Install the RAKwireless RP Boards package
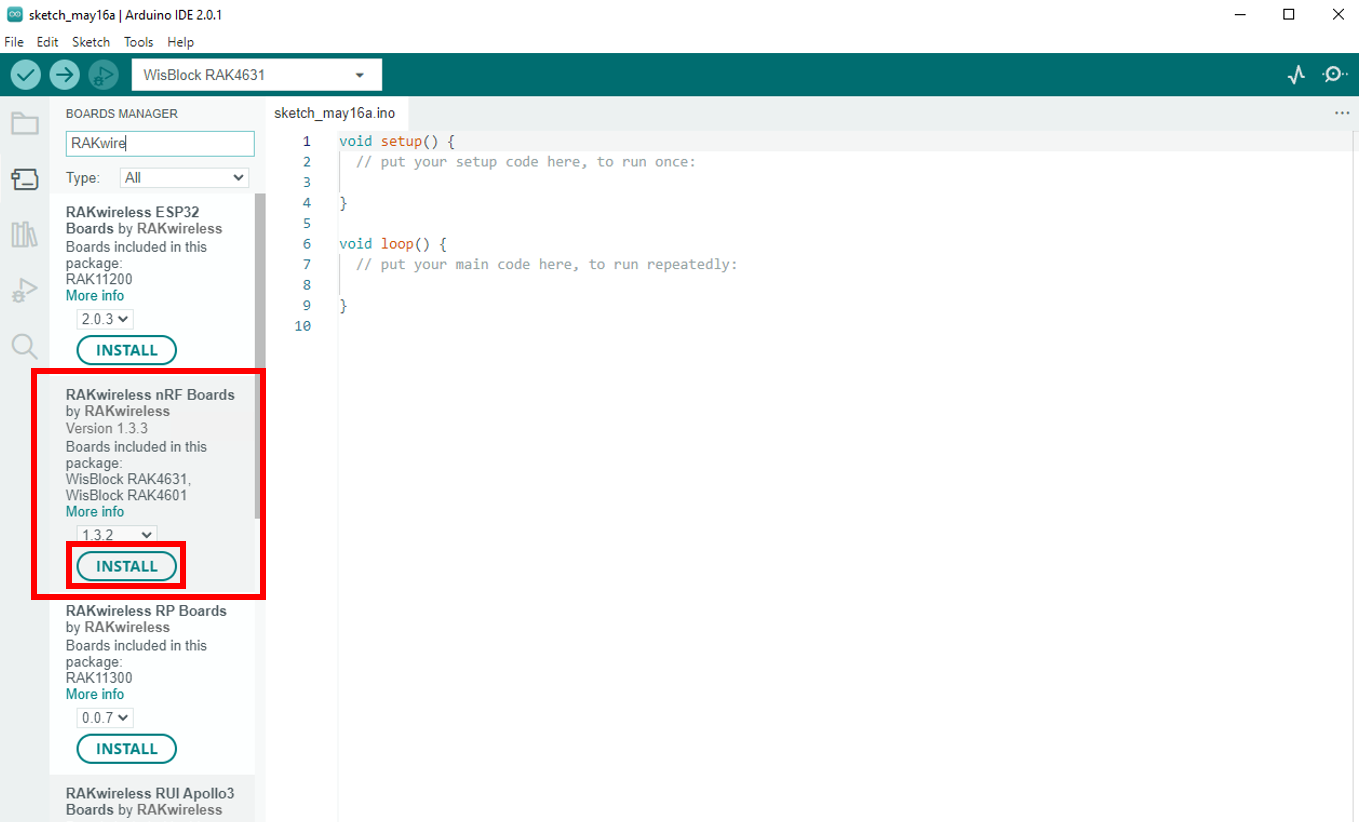Image resolution: width=1359 pixels, height=822 pixels. pyautogui.click(x=127, y=749)
